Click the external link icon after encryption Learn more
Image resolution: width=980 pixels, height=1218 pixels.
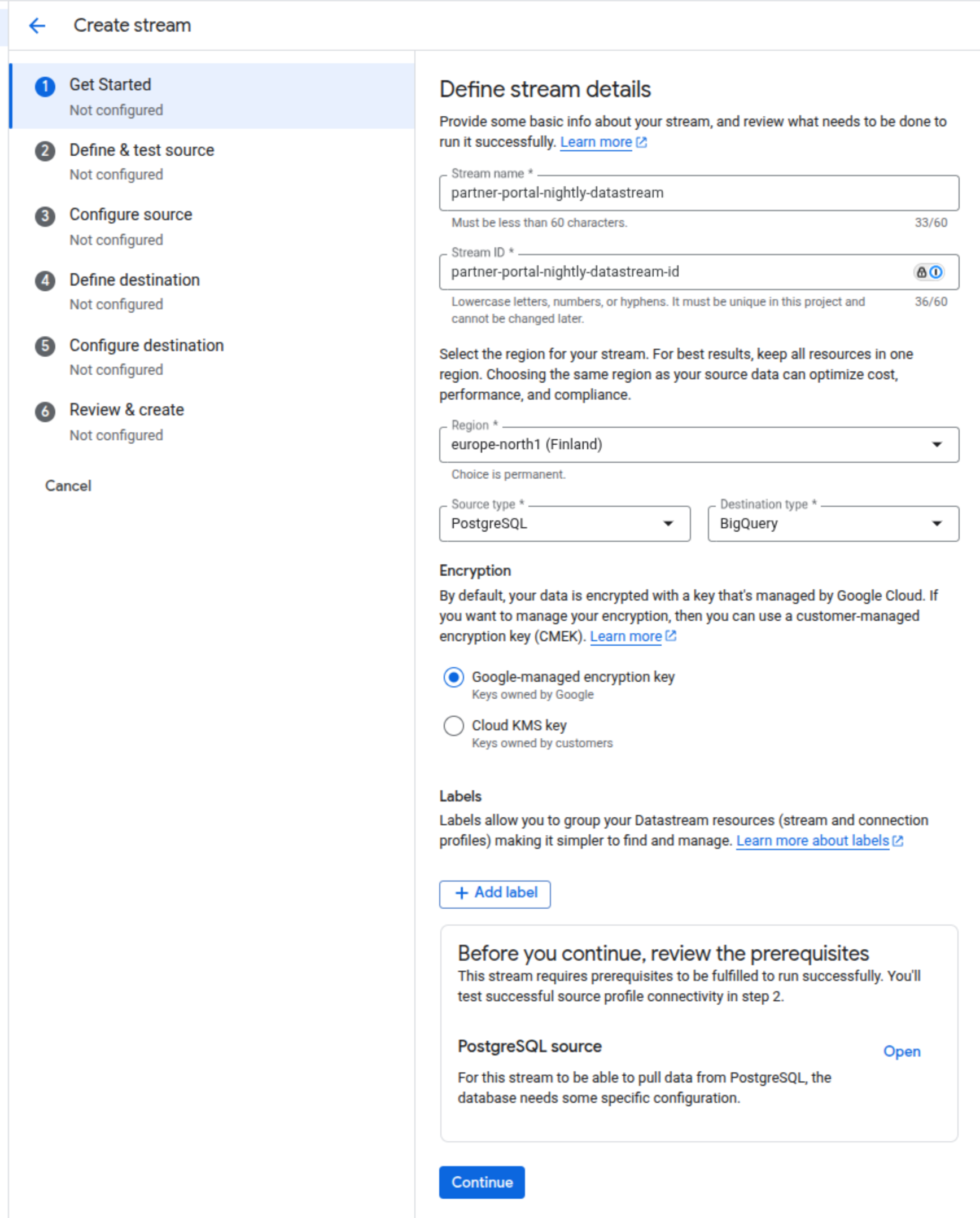[x=671, y=636]
